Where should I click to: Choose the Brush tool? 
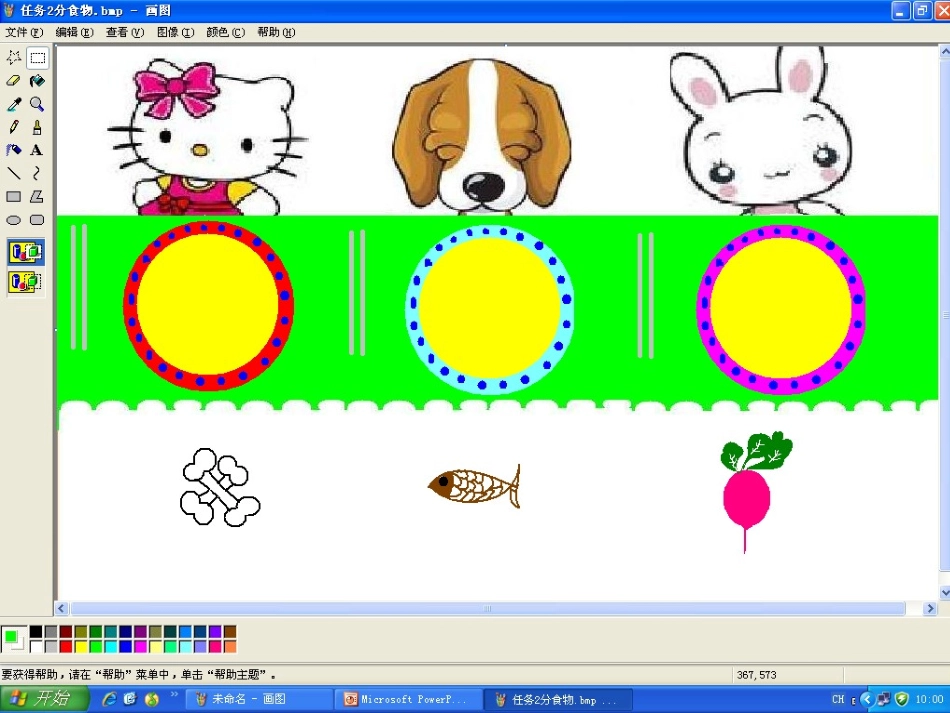(38, 127)
